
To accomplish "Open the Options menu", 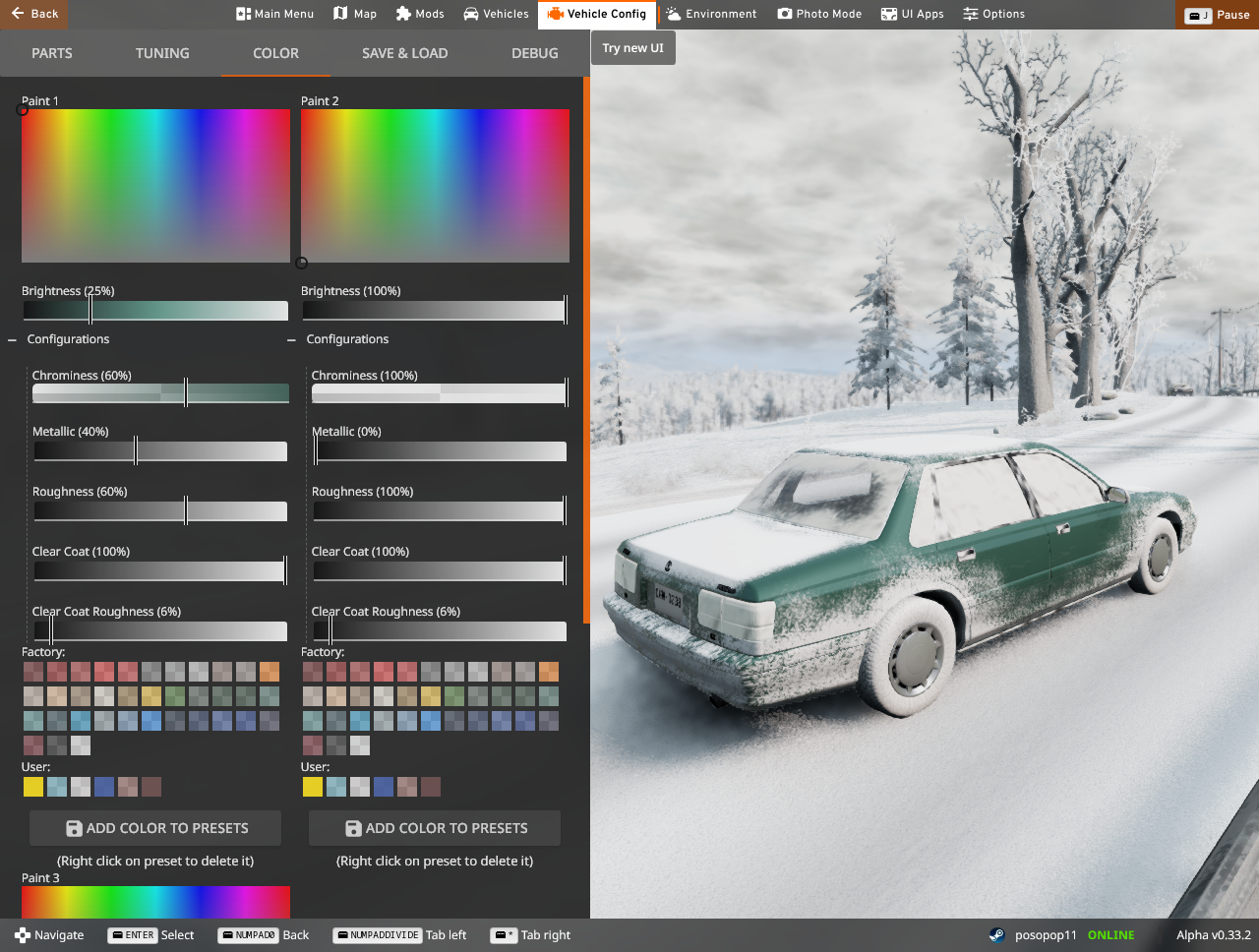I will point(993,14).
